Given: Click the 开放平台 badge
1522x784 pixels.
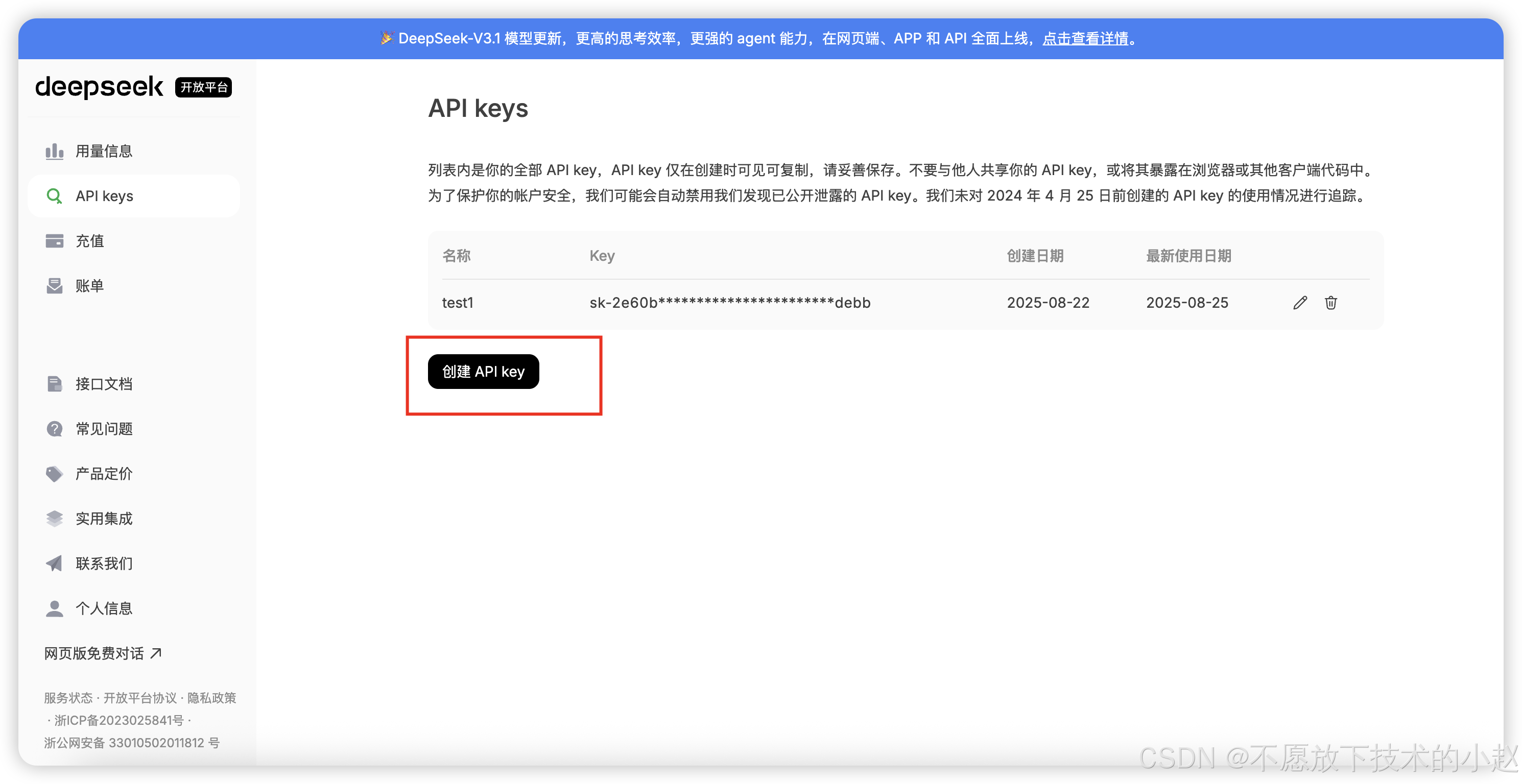Looking at the screenshot, I should click(x=203, y=87).
